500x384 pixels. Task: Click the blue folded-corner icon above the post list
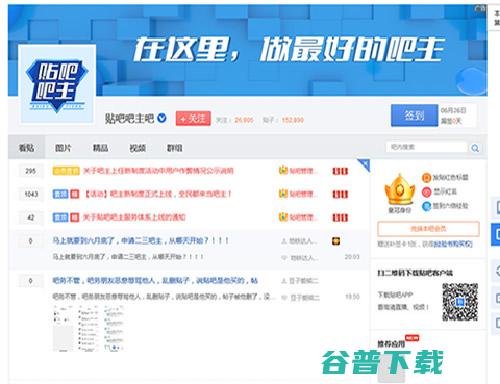point(364,165)
